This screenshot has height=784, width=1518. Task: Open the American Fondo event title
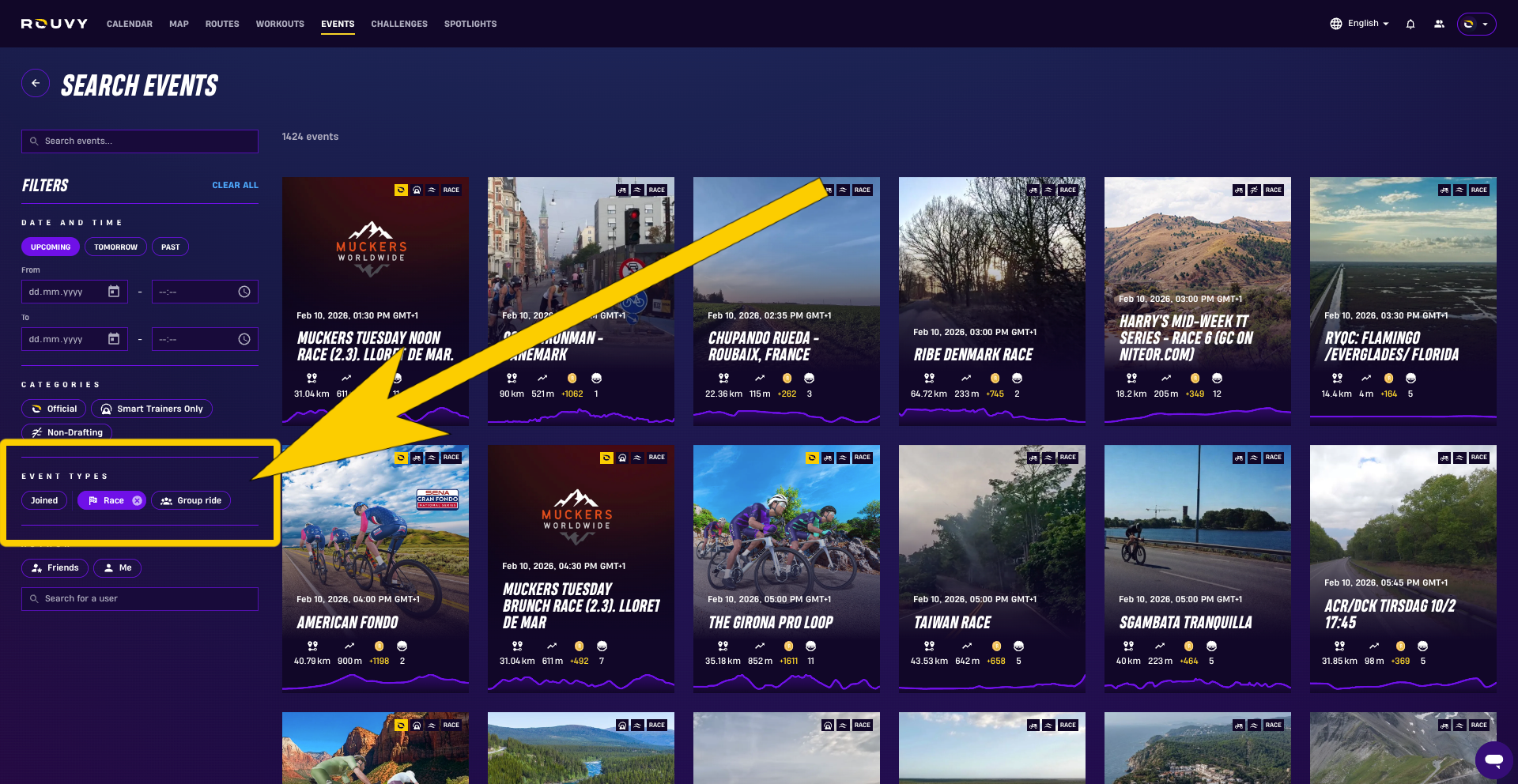347,623
